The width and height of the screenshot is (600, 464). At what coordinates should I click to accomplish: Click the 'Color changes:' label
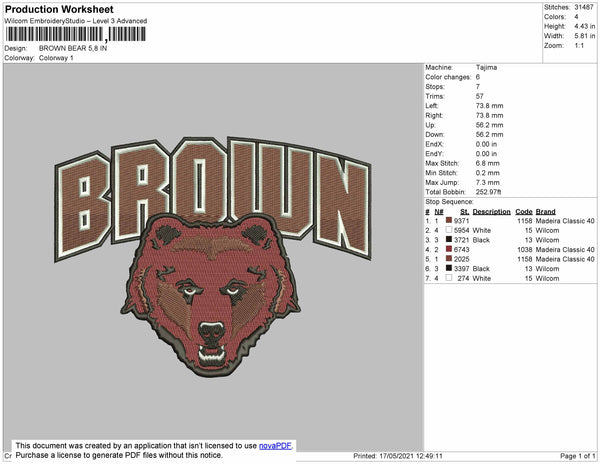[x=448, y=77]
